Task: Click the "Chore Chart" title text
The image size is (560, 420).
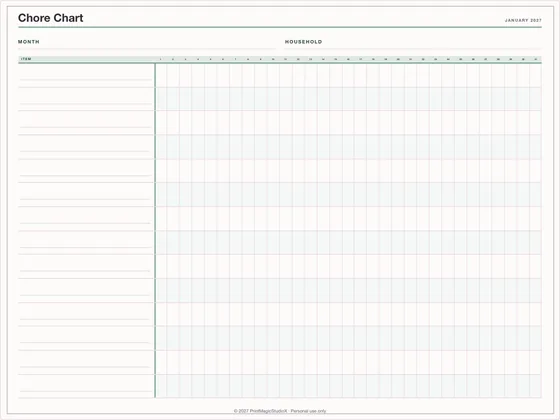Action: click(50, 18)
